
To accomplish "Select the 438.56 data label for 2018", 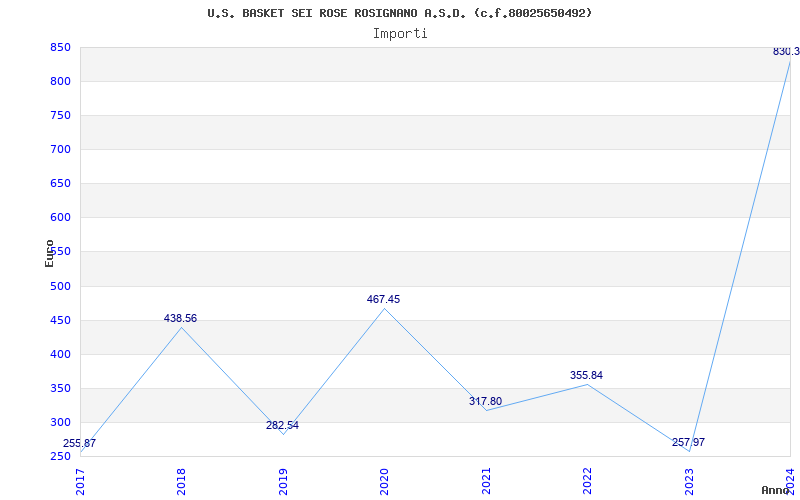I will tap(180, 318).
